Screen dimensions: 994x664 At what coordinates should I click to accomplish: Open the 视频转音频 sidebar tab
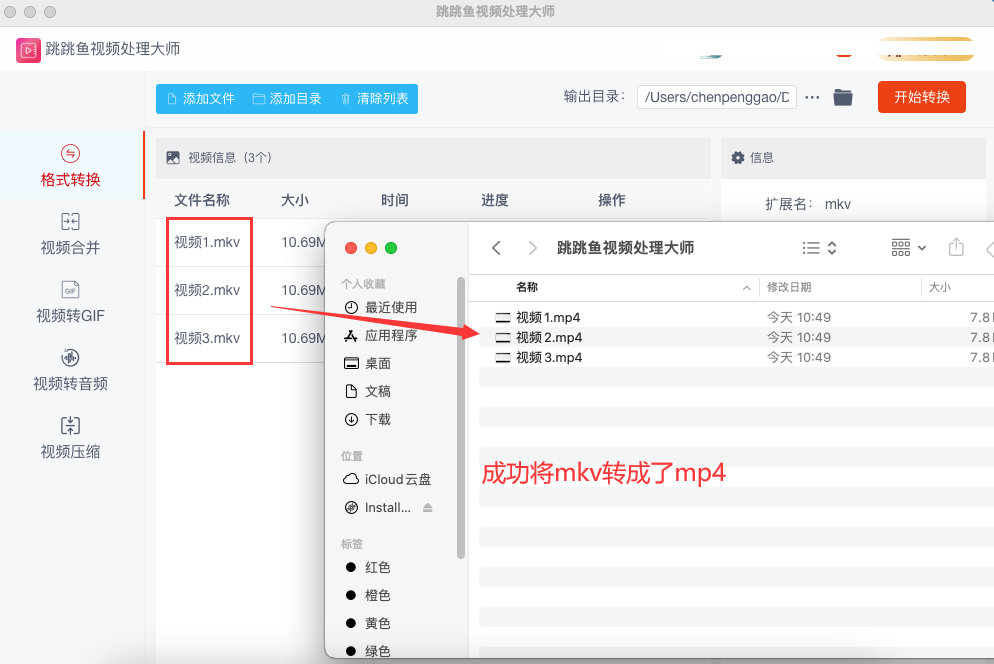[x=70, y=370]
